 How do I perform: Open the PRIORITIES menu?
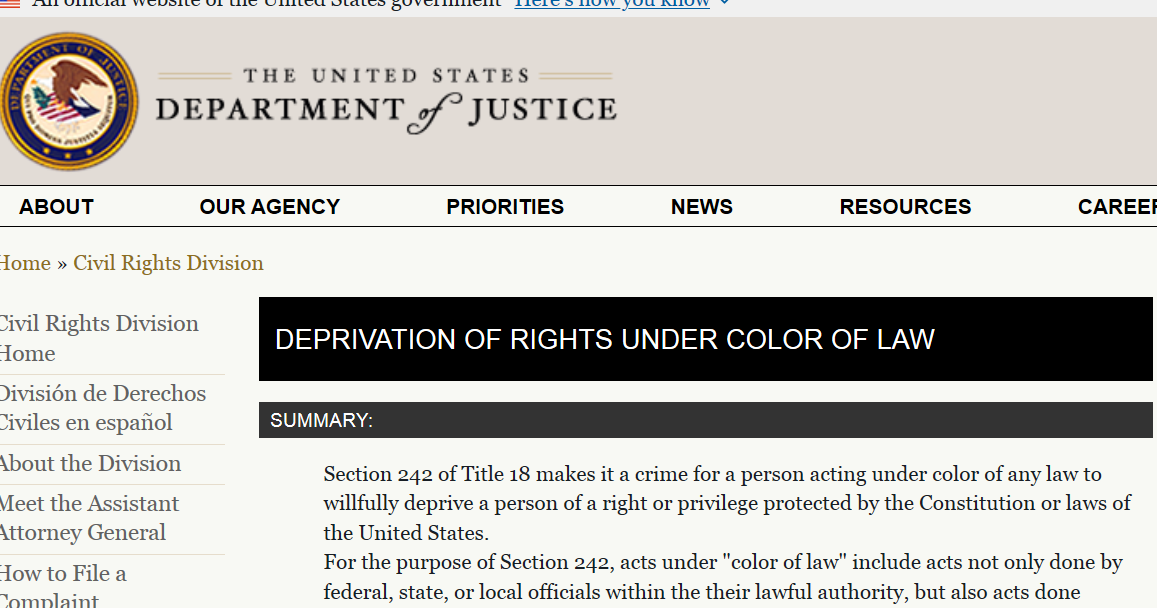coord(505,206)
